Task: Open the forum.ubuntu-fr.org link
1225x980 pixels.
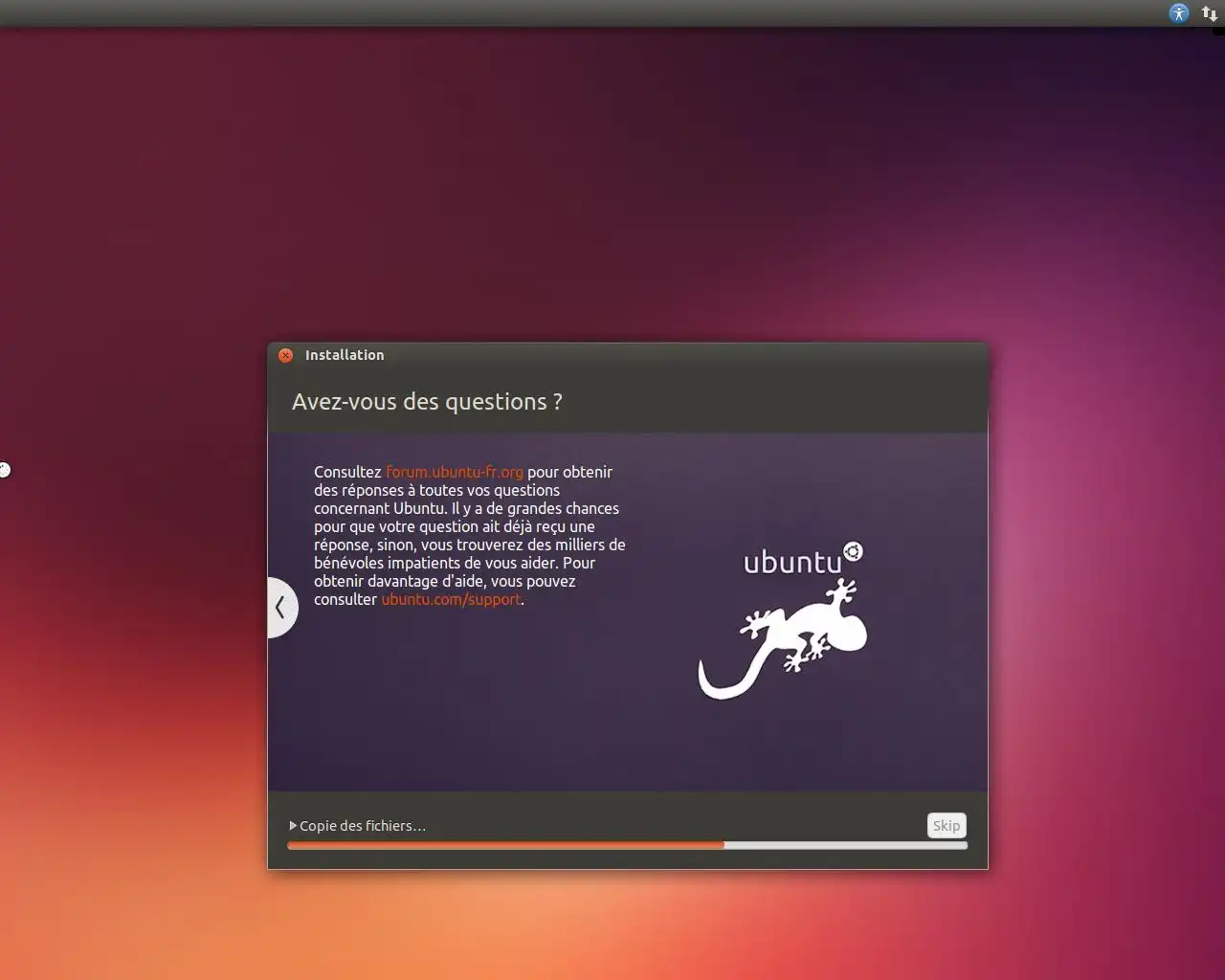Action: [455, 472]
